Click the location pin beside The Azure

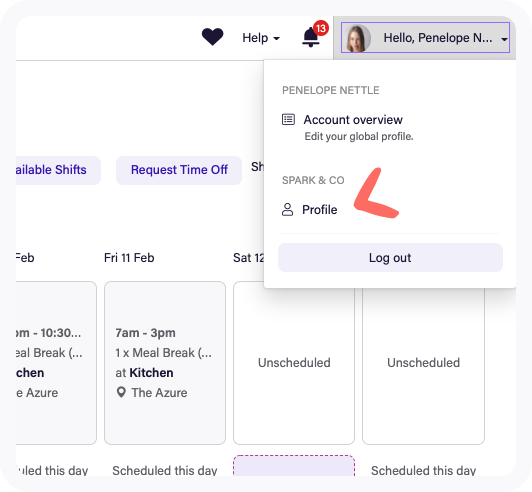(x=121, y=392)
